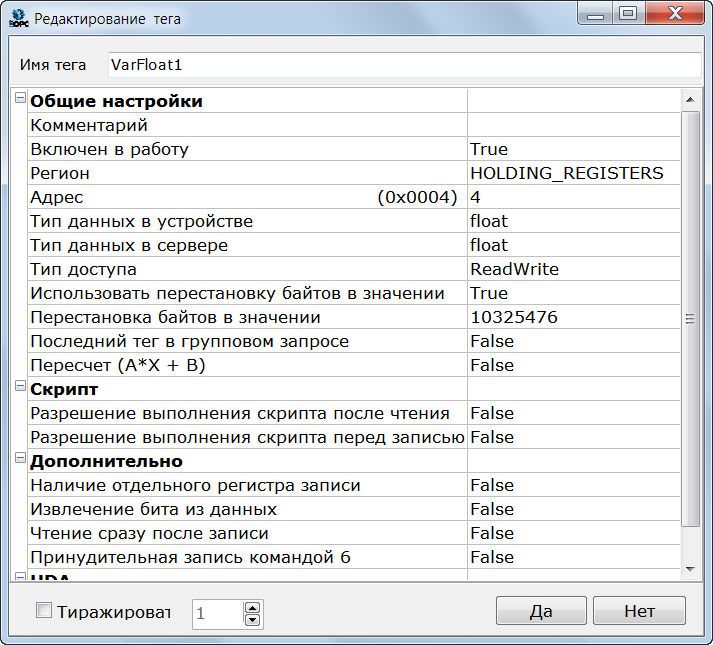This screenshot has width=713, height=645.
Task: Collapse the Дополнительно section
Action: pos(20,459)
